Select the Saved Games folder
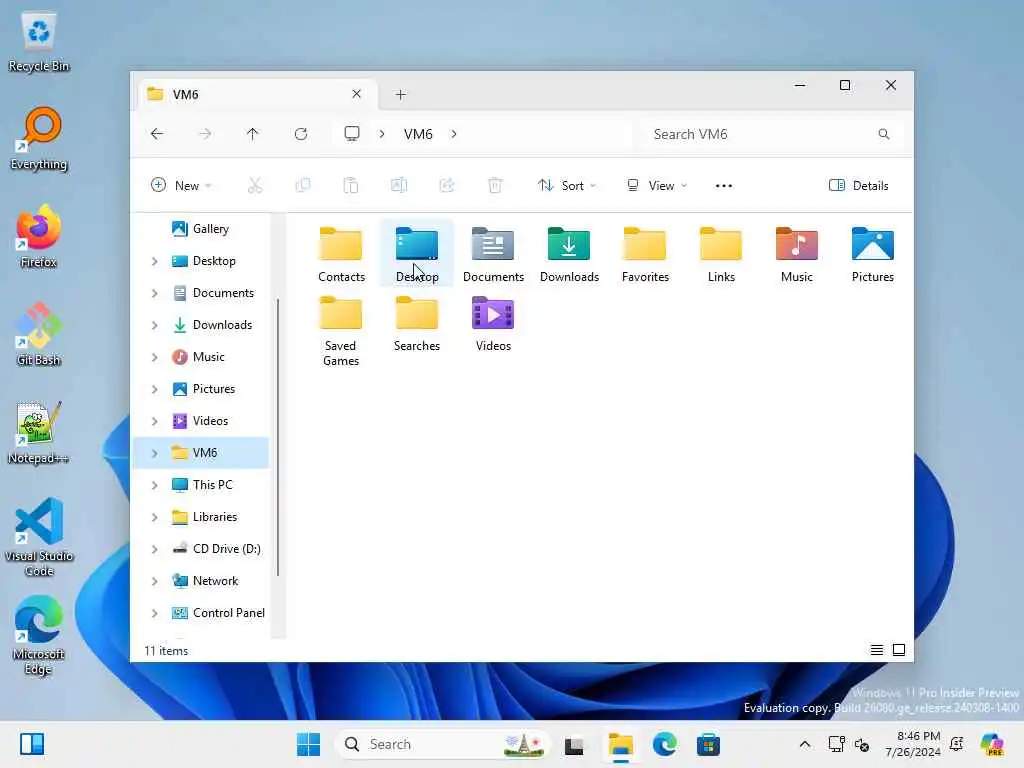This screenshot has width=1024, height=768. [341, 330]
